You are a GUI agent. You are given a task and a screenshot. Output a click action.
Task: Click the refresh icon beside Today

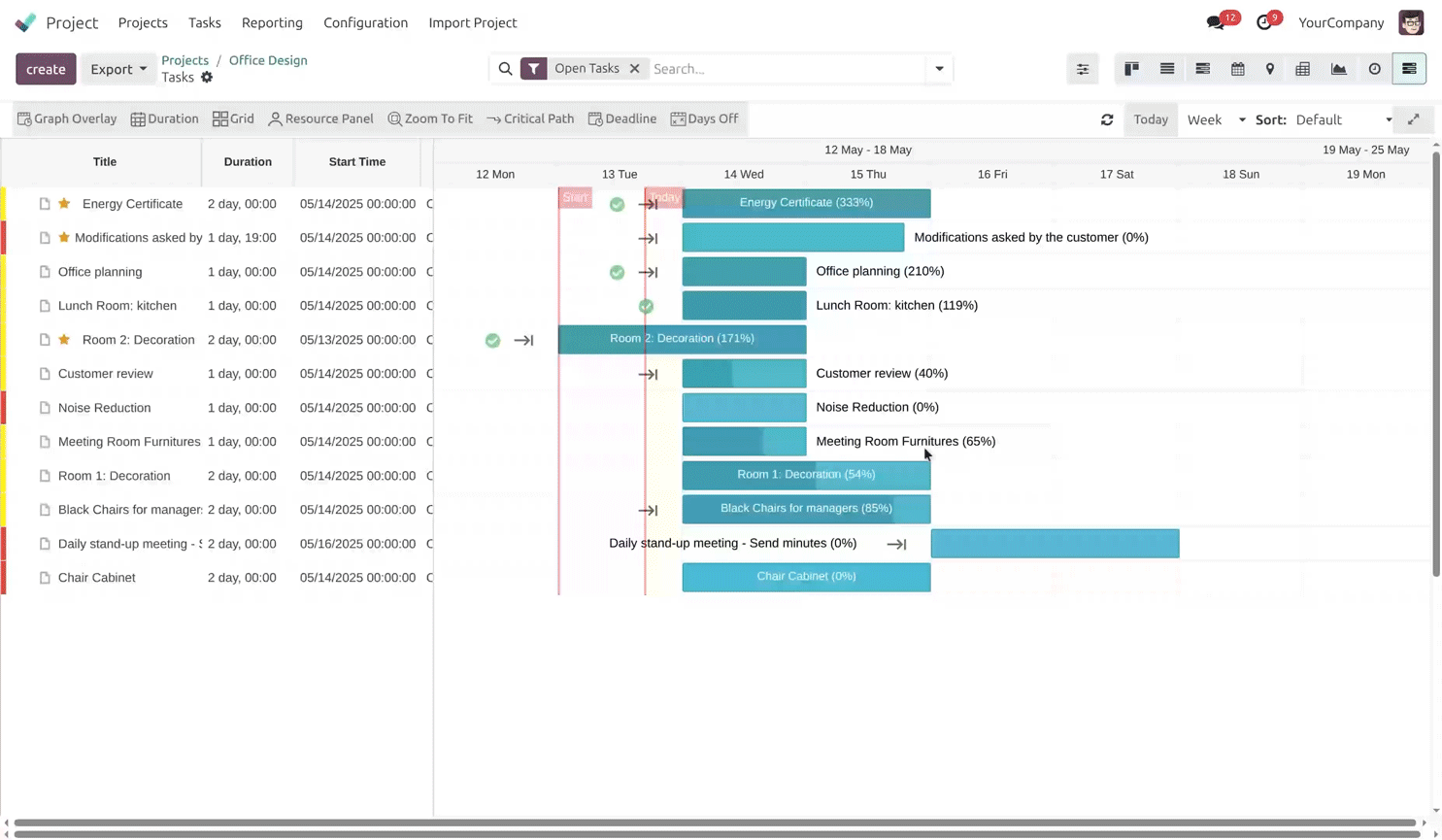pos(1107,119)
